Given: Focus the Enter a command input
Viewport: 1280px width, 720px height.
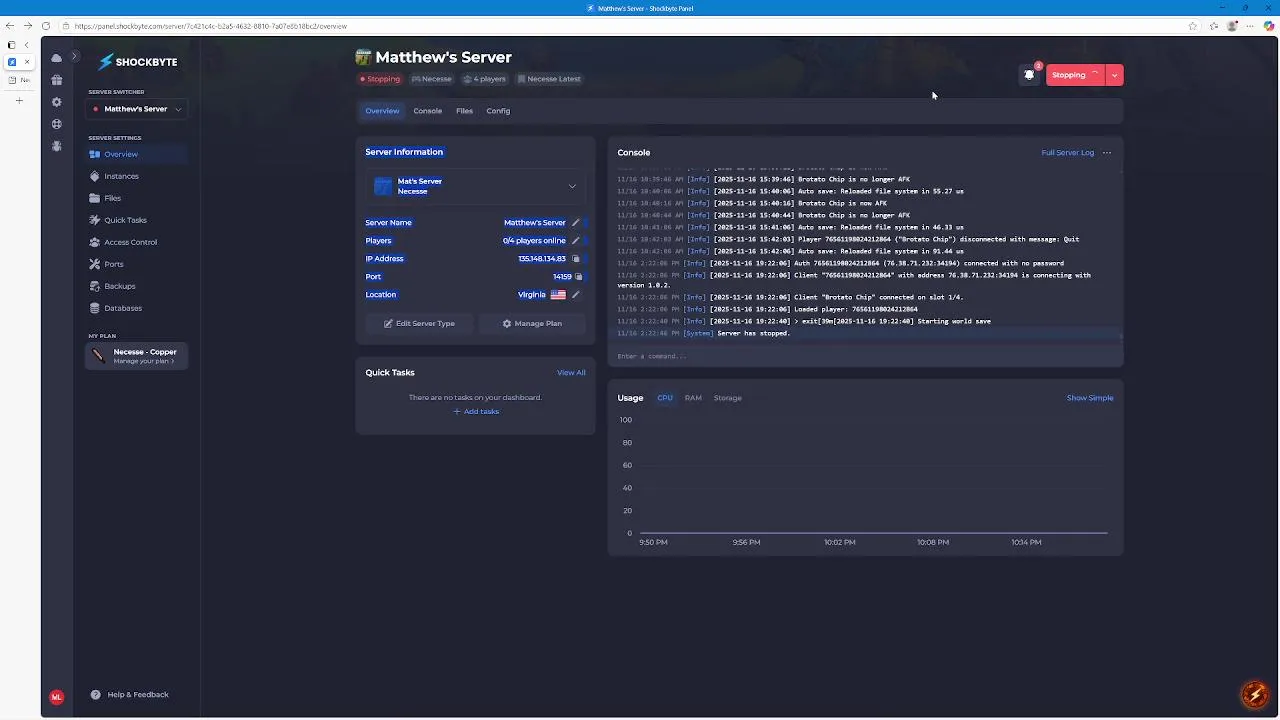Looking at the screenshot, I should pos(865,356).
